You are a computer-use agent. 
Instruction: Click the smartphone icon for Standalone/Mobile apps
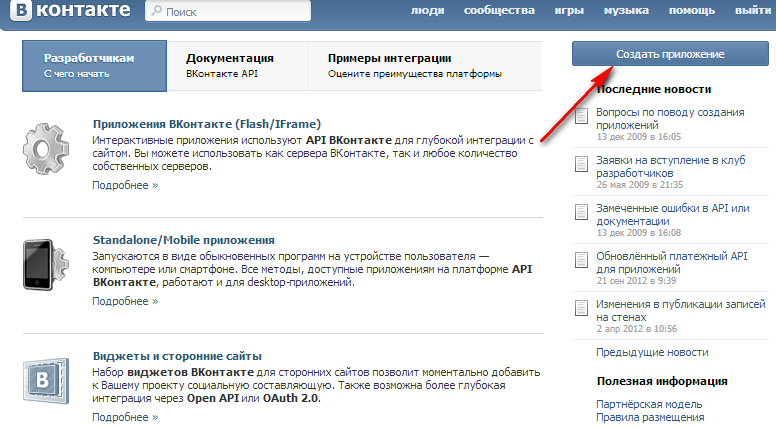tap(46, 264)
